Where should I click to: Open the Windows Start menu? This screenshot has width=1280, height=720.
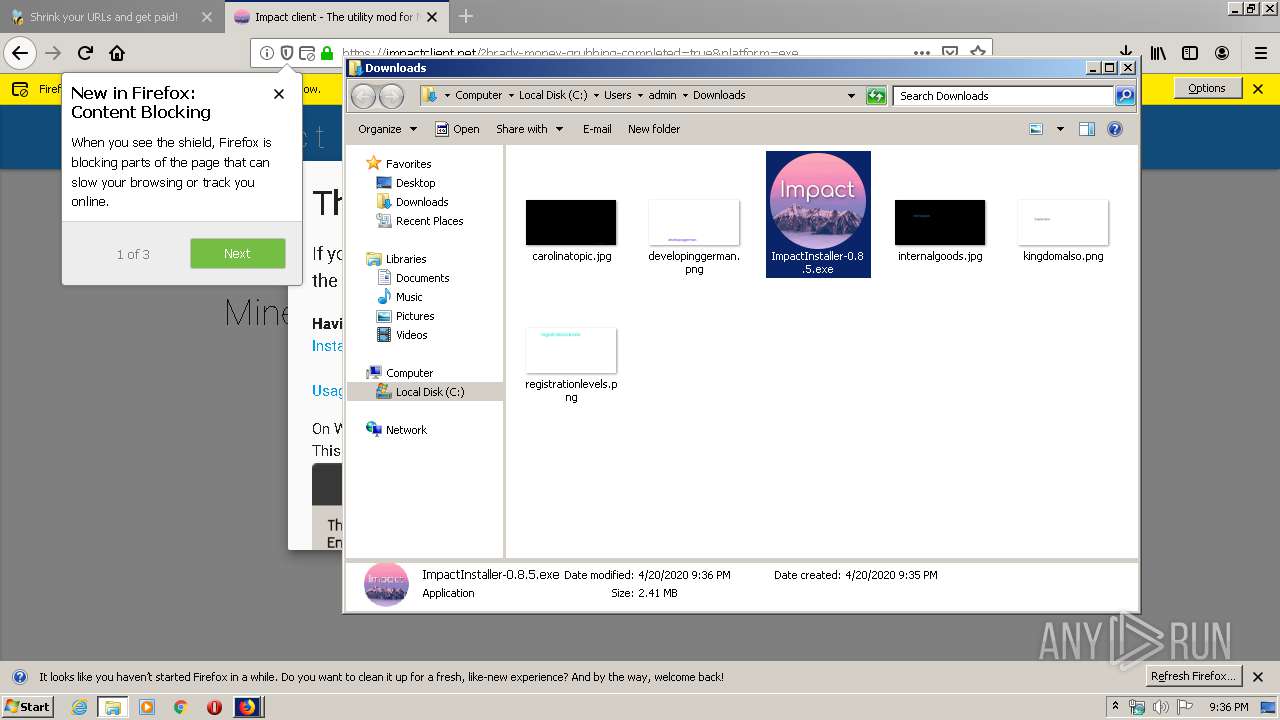coord(28,707)
